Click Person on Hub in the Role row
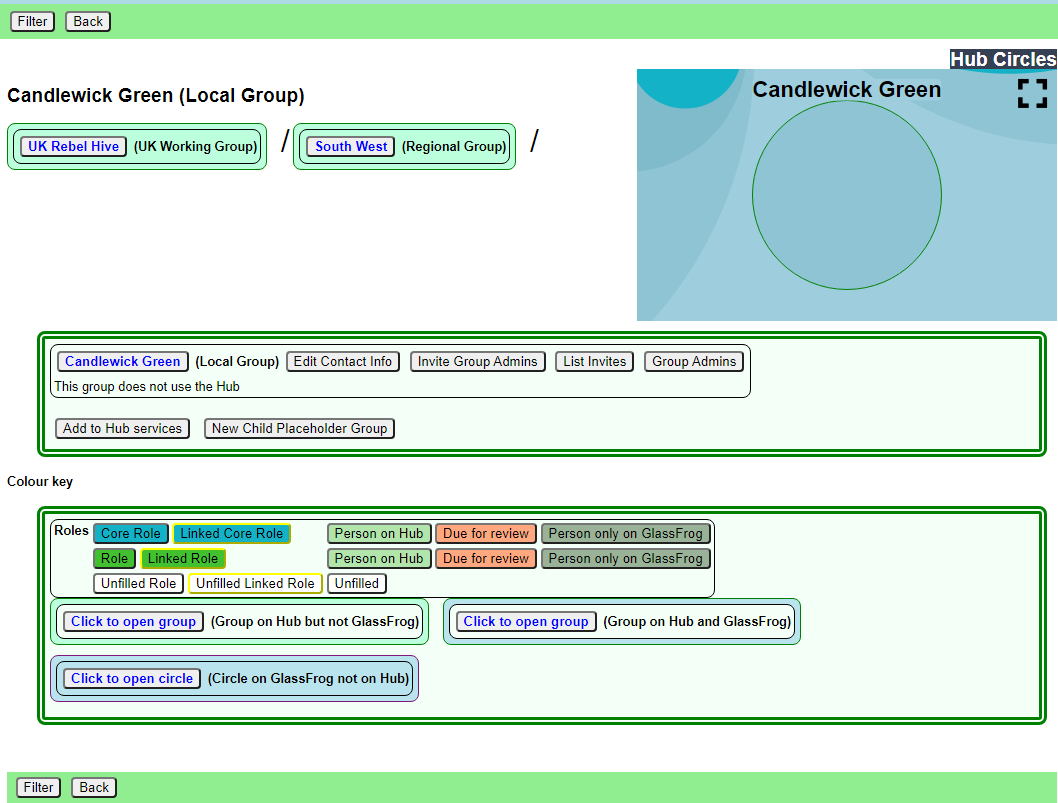The width and height of the screenshot is (1058, 803). [379, 559]
